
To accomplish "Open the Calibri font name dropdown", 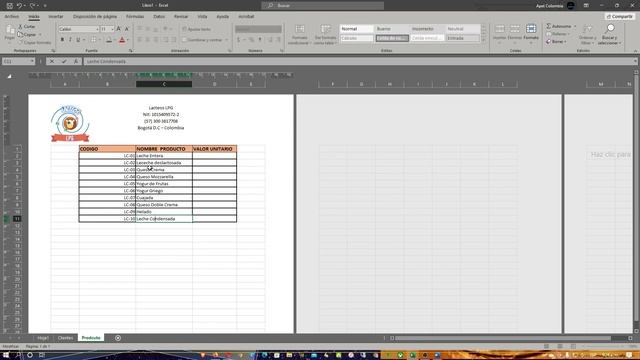I will pos(97,29).
